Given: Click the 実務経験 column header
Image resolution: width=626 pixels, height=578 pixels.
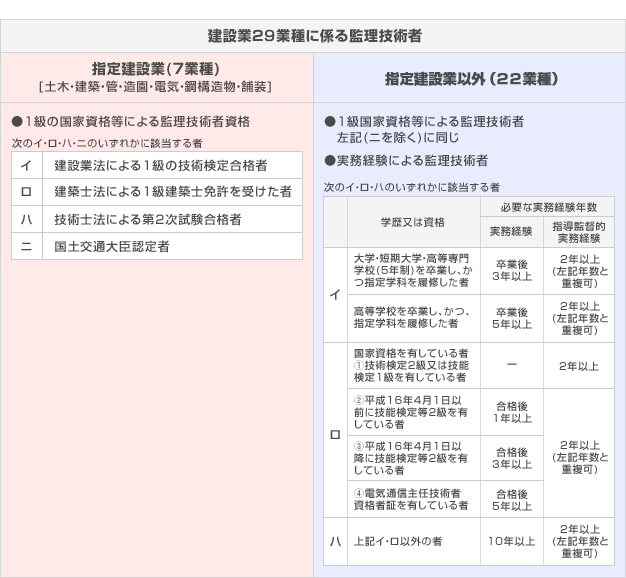Looking at the screenshot, I should [512, 232].
